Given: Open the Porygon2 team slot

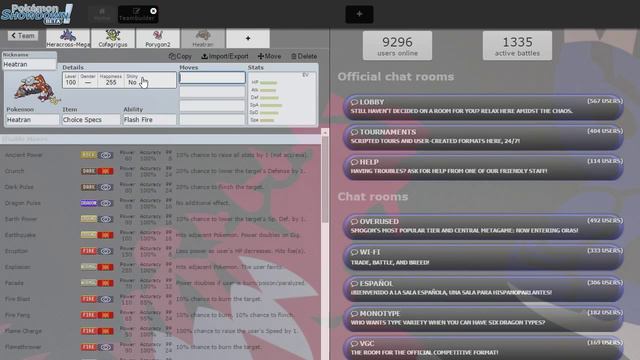Looking at the screenshot, I should [158, 38].
